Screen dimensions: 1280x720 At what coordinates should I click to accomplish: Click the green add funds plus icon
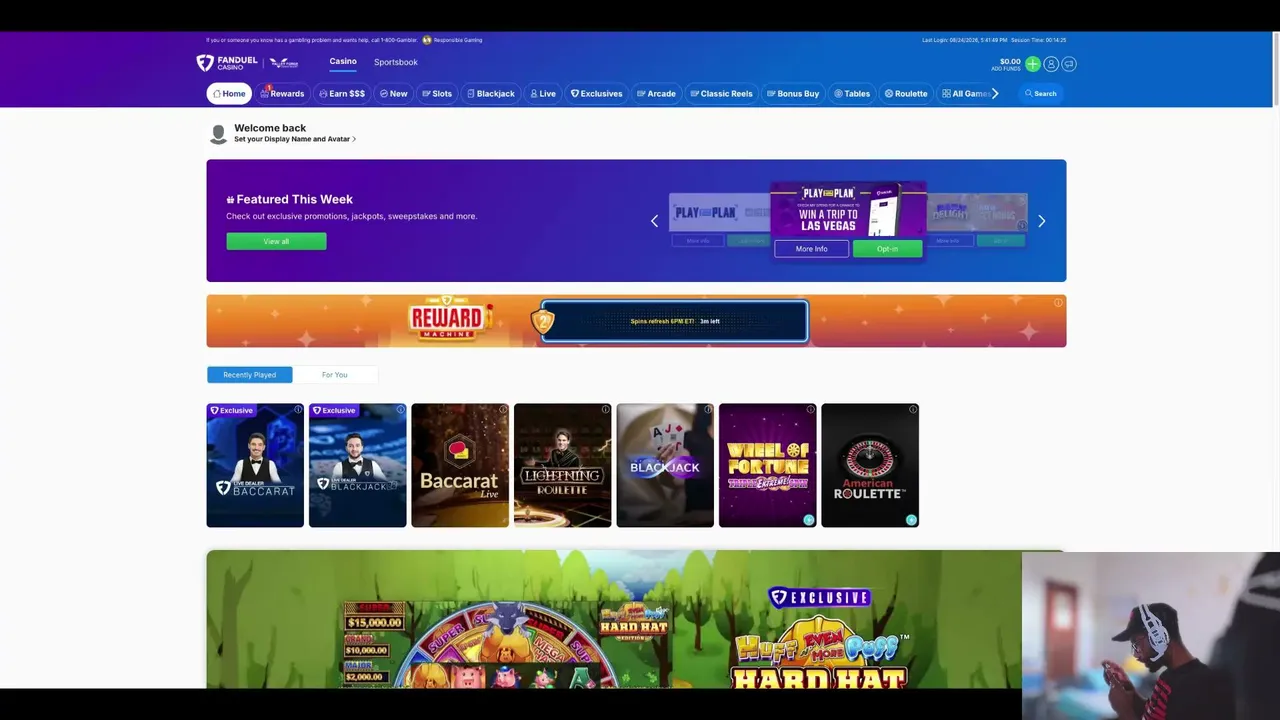1033,64
